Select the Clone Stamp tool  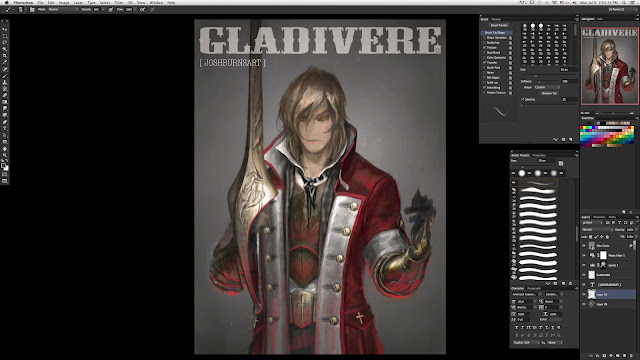point(4,82)
